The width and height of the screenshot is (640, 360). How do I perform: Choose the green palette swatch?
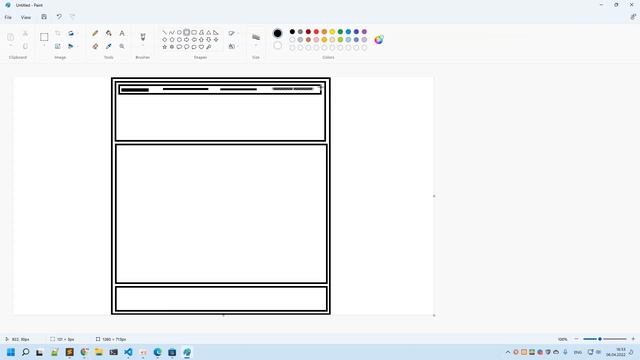coord(340,31)
